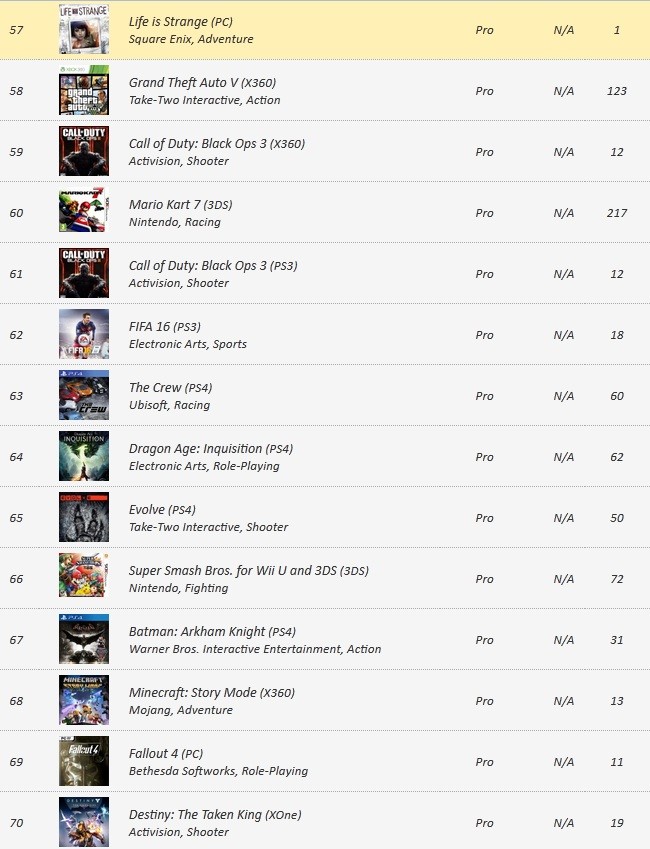650x849 pixels.
Task: Click the Call of Duty: Black Ops 3 (PS3) title
Action: coord(213,265)
